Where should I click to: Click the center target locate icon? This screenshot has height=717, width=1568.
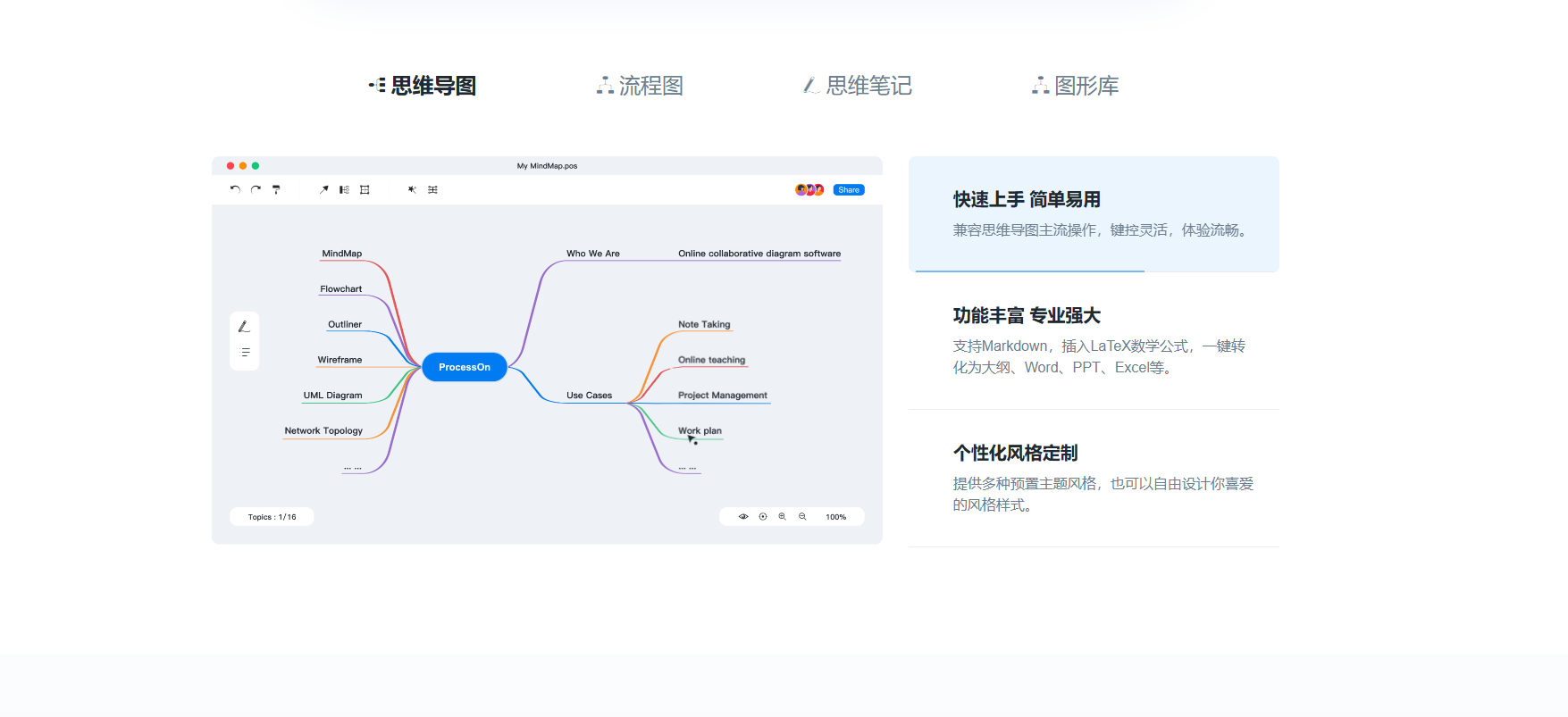click(x=763, y=517)
